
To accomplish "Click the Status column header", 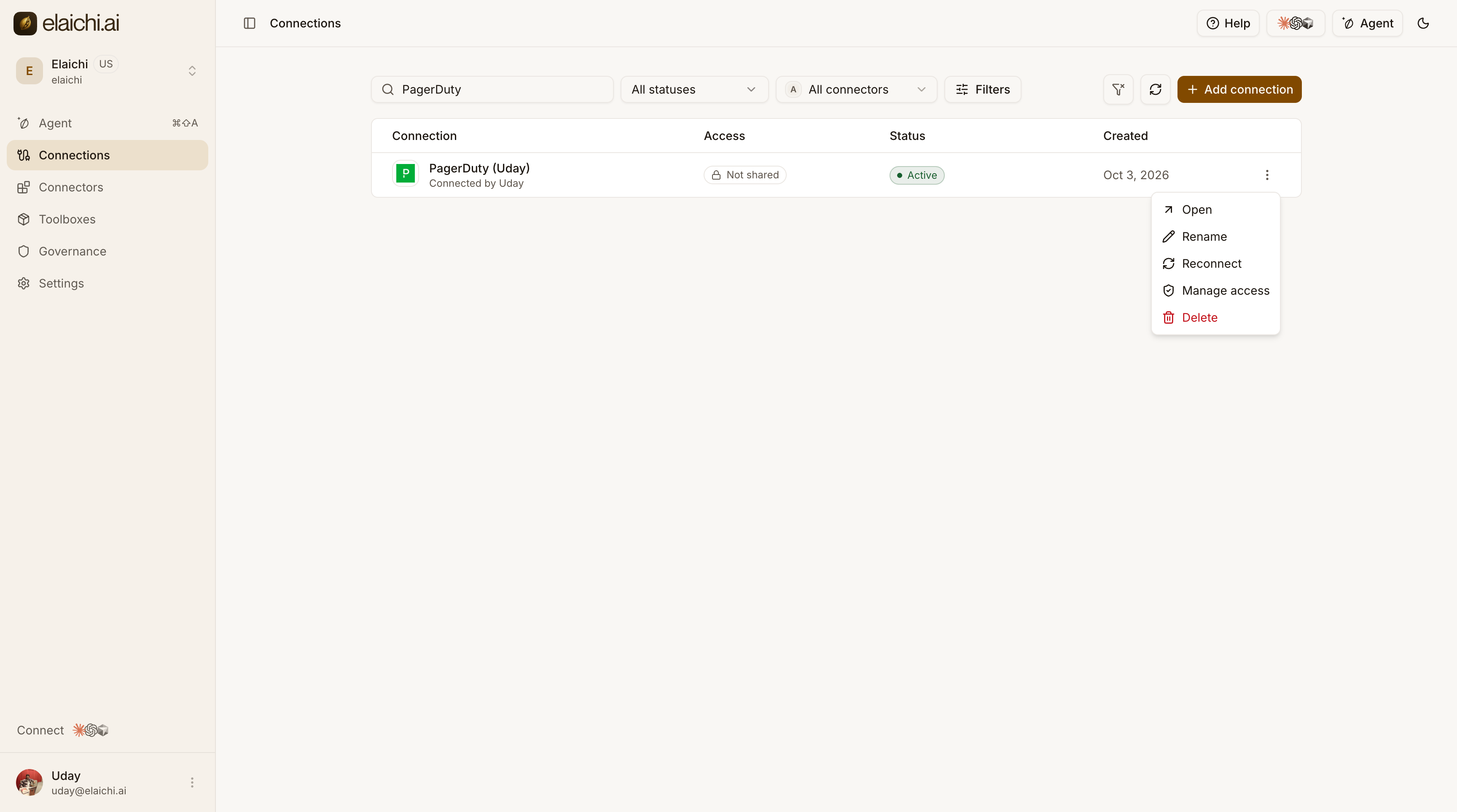I will (907, 136).
